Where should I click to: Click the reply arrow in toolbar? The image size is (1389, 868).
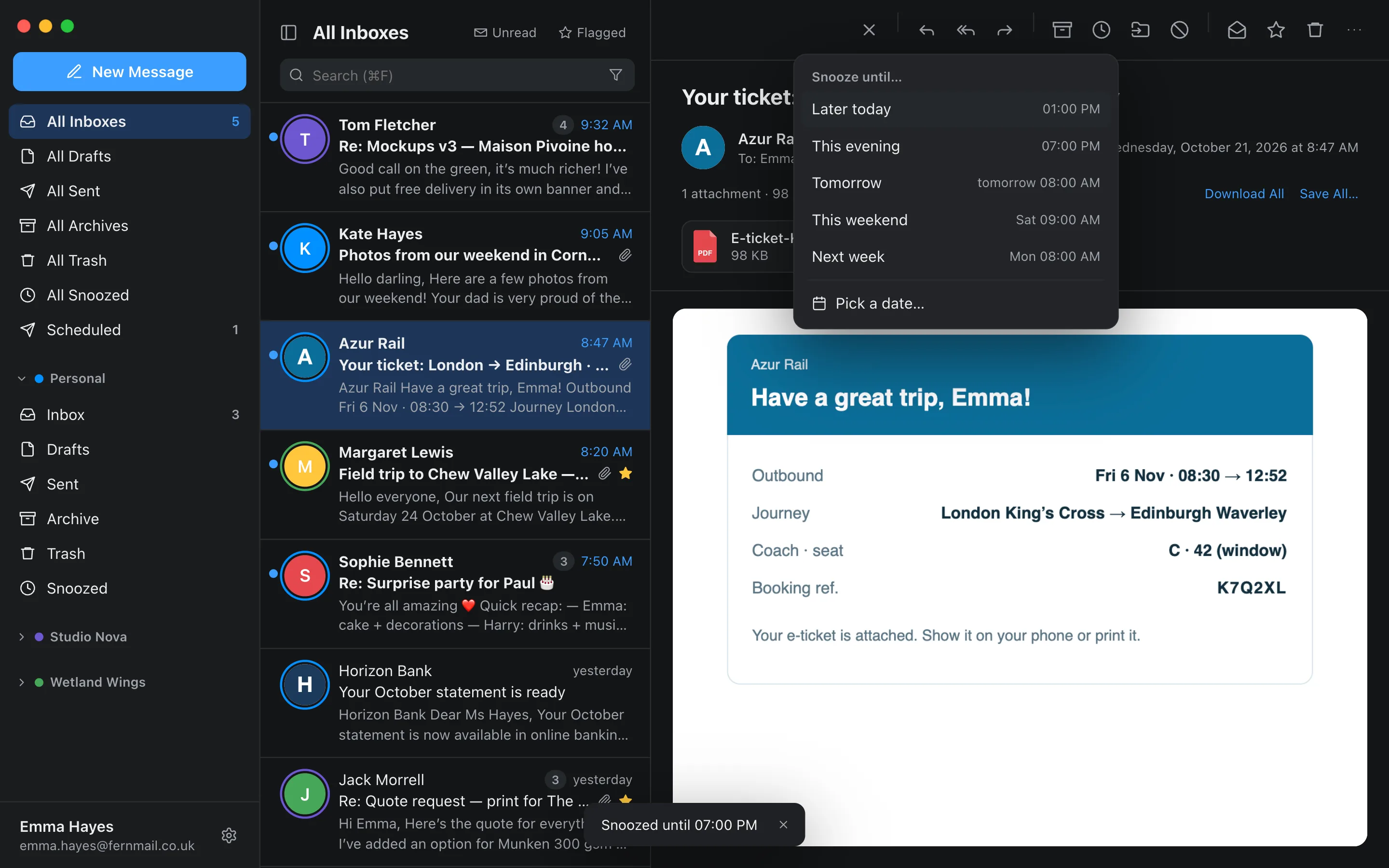click(926, 30)
